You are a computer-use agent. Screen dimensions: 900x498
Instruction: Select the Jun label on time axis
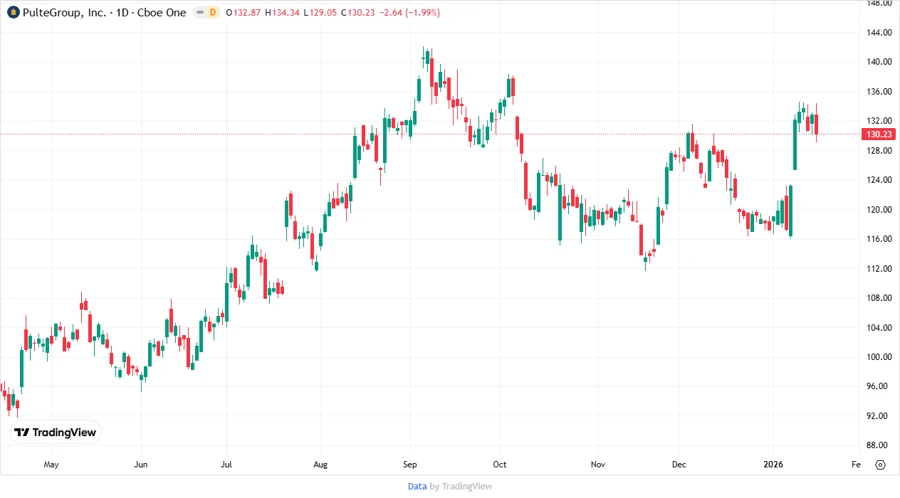click(x=141, y=465)
